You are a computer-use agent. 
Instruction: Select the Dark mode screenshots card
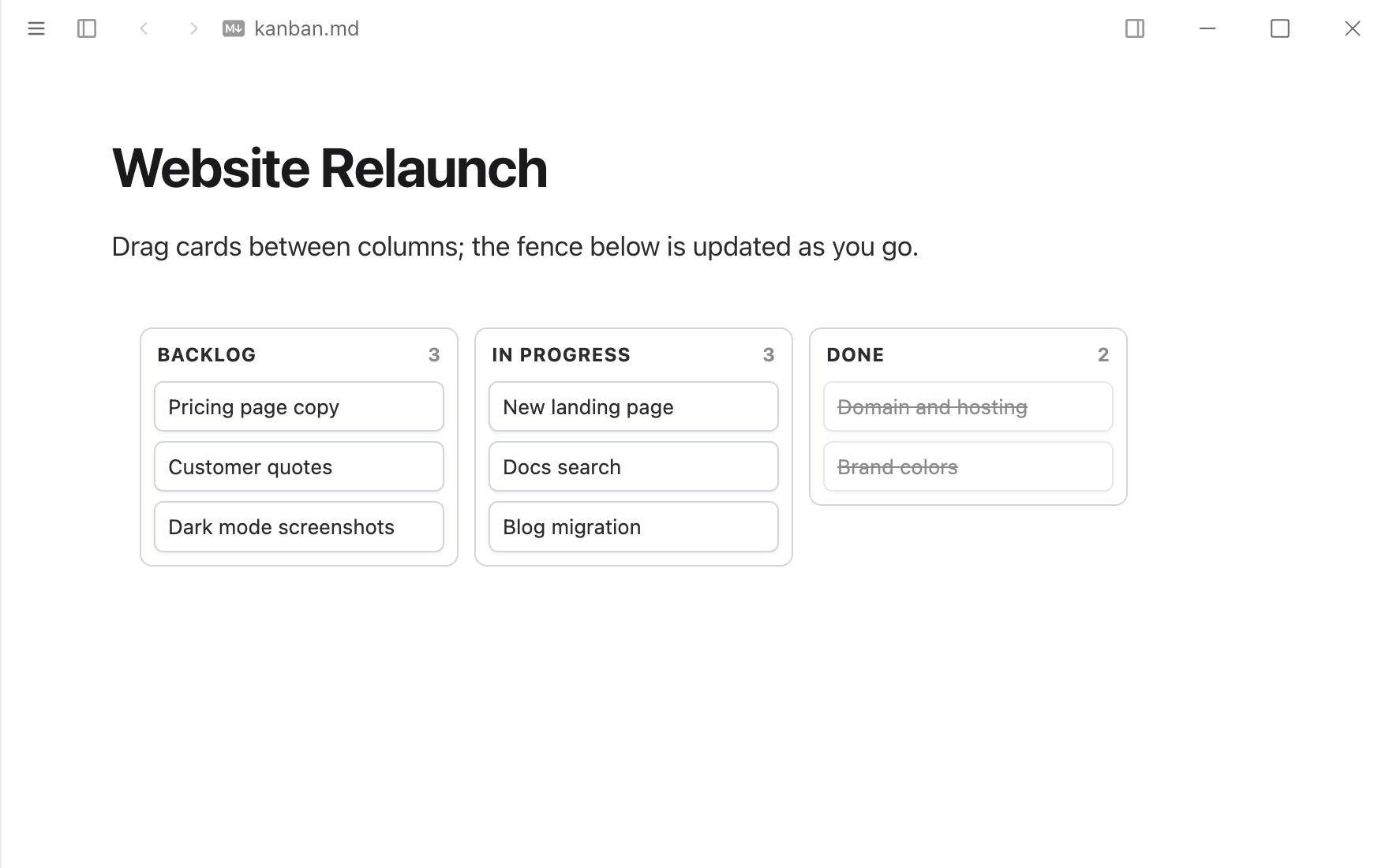point(299,526)
